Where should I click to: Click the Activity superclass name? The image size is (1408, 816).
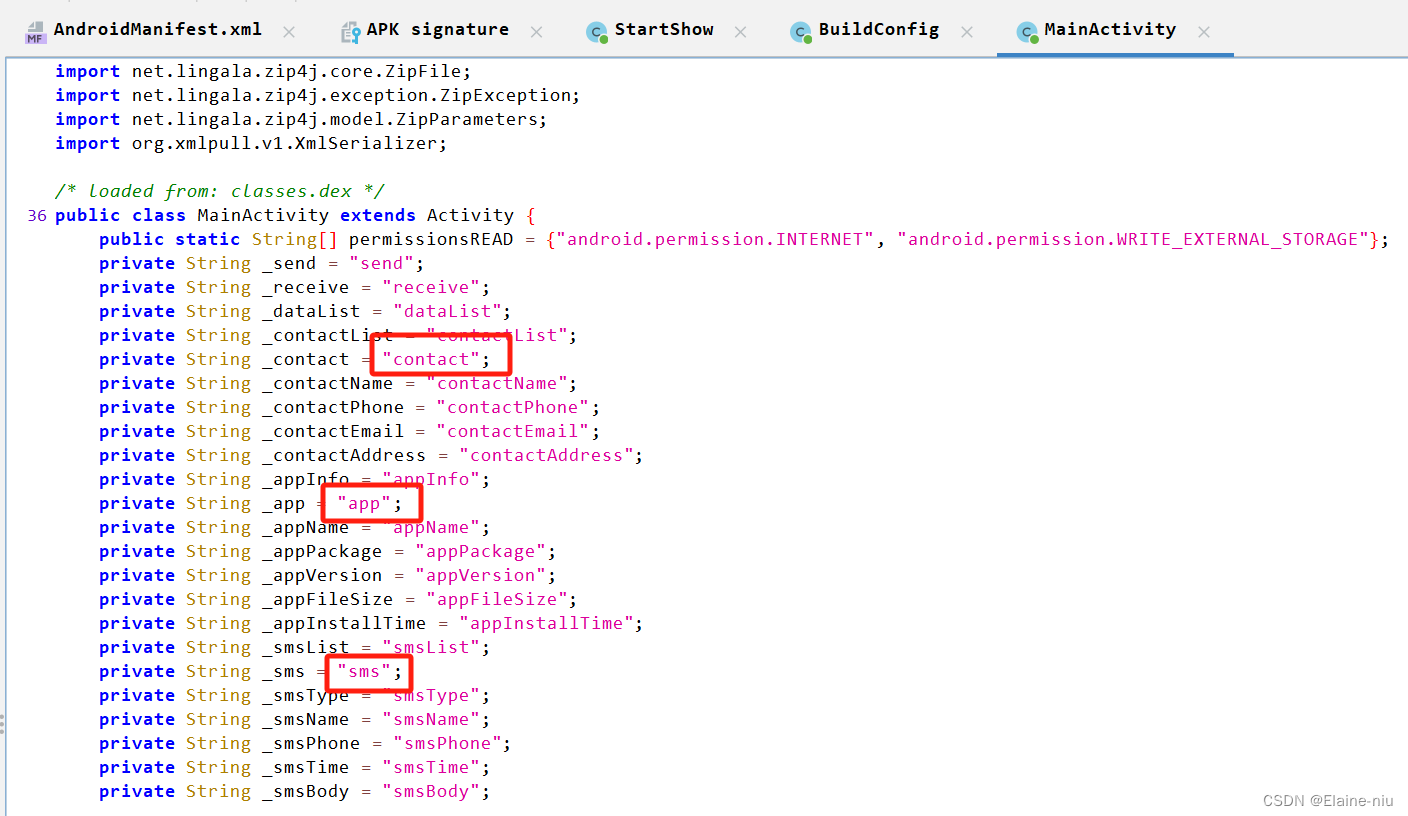pyautogui.click(x=470, y=215)
